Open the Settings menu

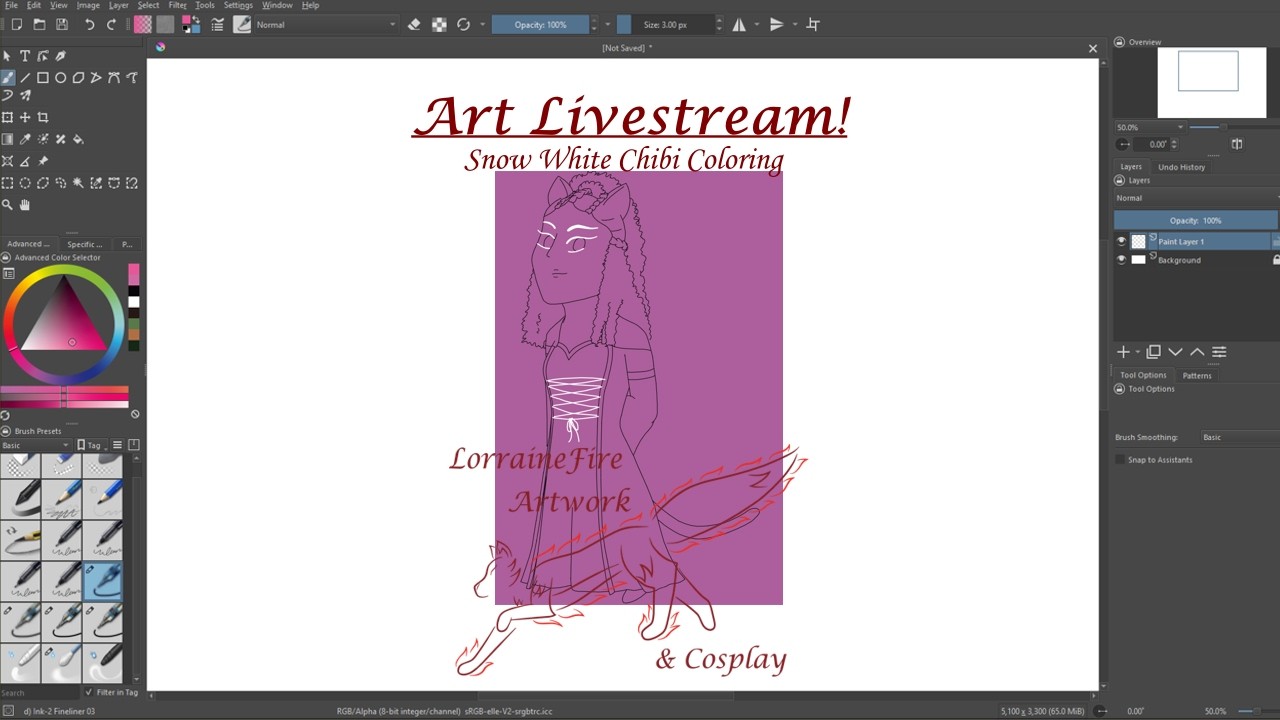[x=238, y=5]
